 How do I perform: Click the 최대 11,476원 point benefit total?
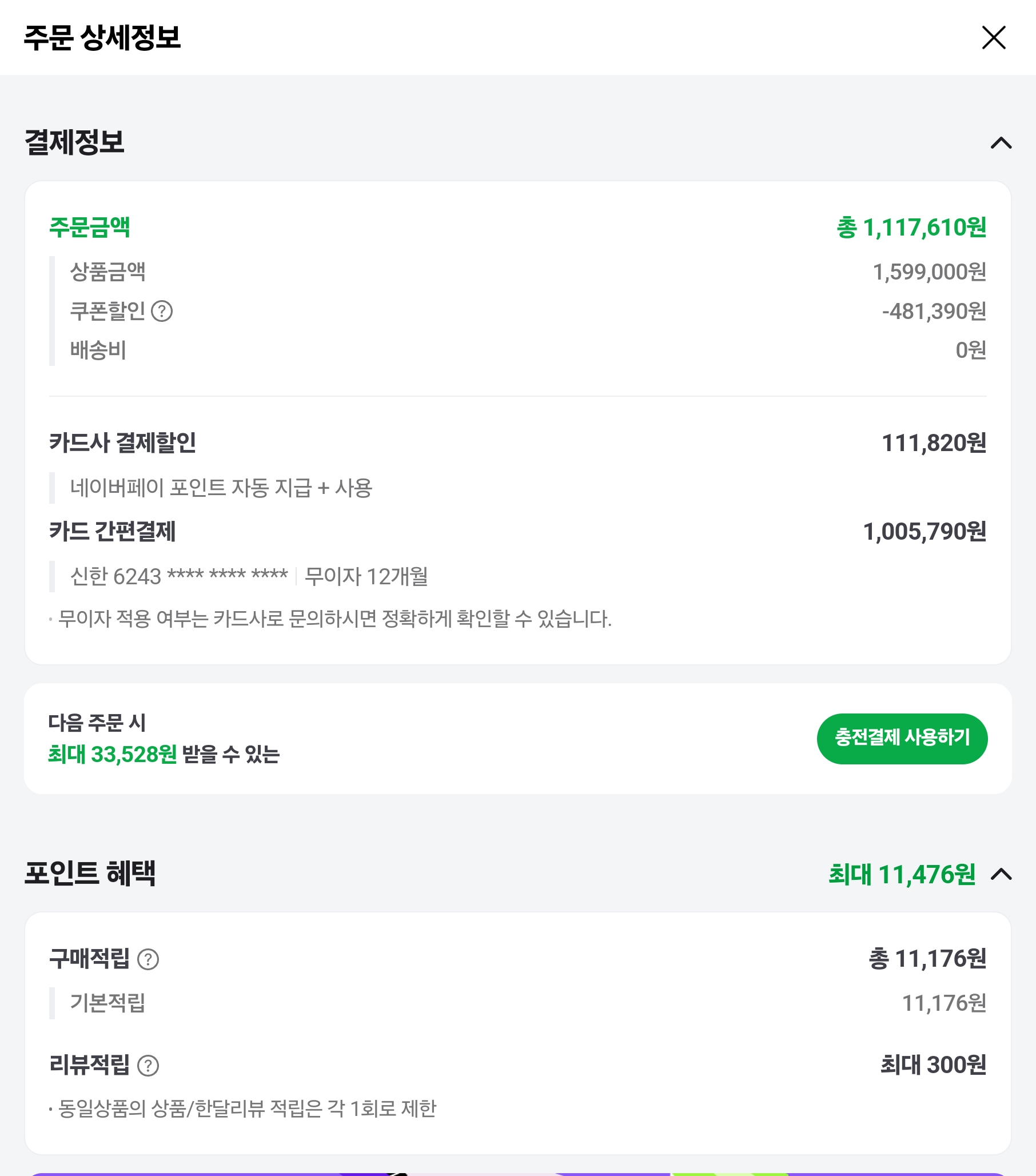(x=902, y=875)
